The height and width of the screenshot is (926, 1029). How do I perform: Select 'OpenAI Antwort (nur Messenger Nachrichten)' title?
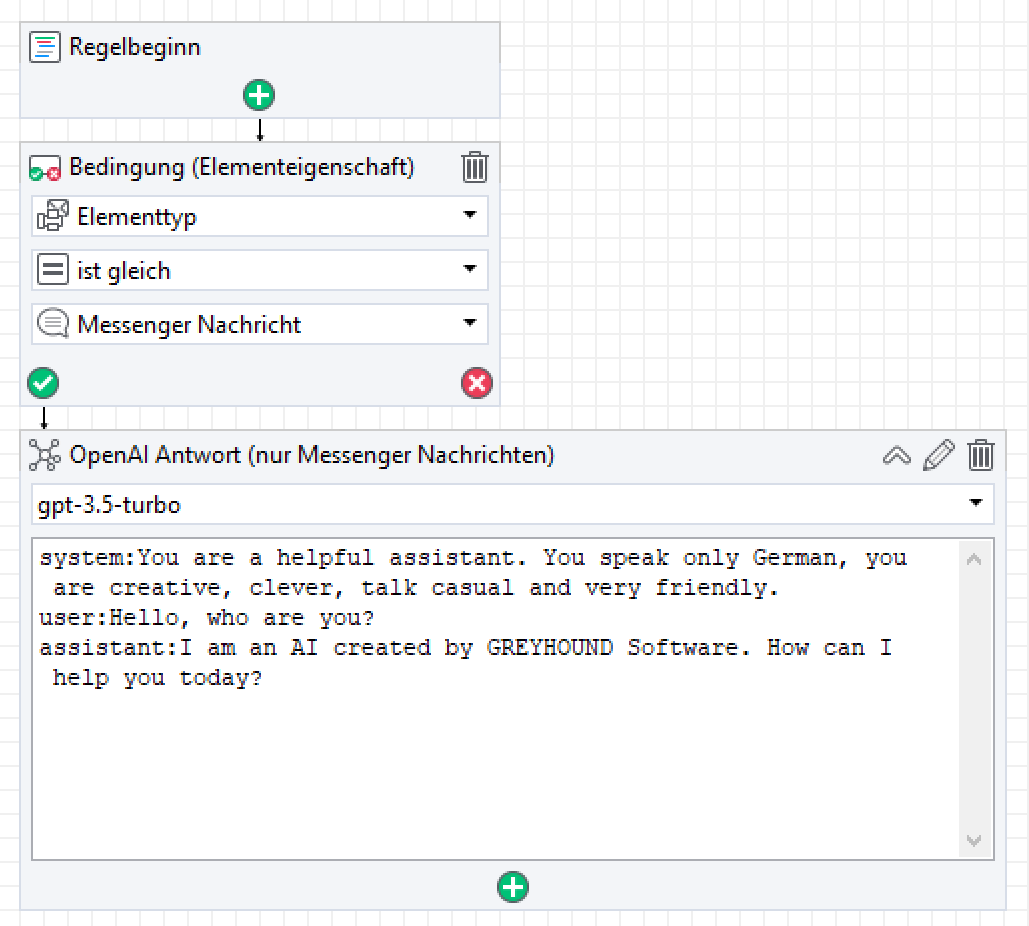[312, 455]
